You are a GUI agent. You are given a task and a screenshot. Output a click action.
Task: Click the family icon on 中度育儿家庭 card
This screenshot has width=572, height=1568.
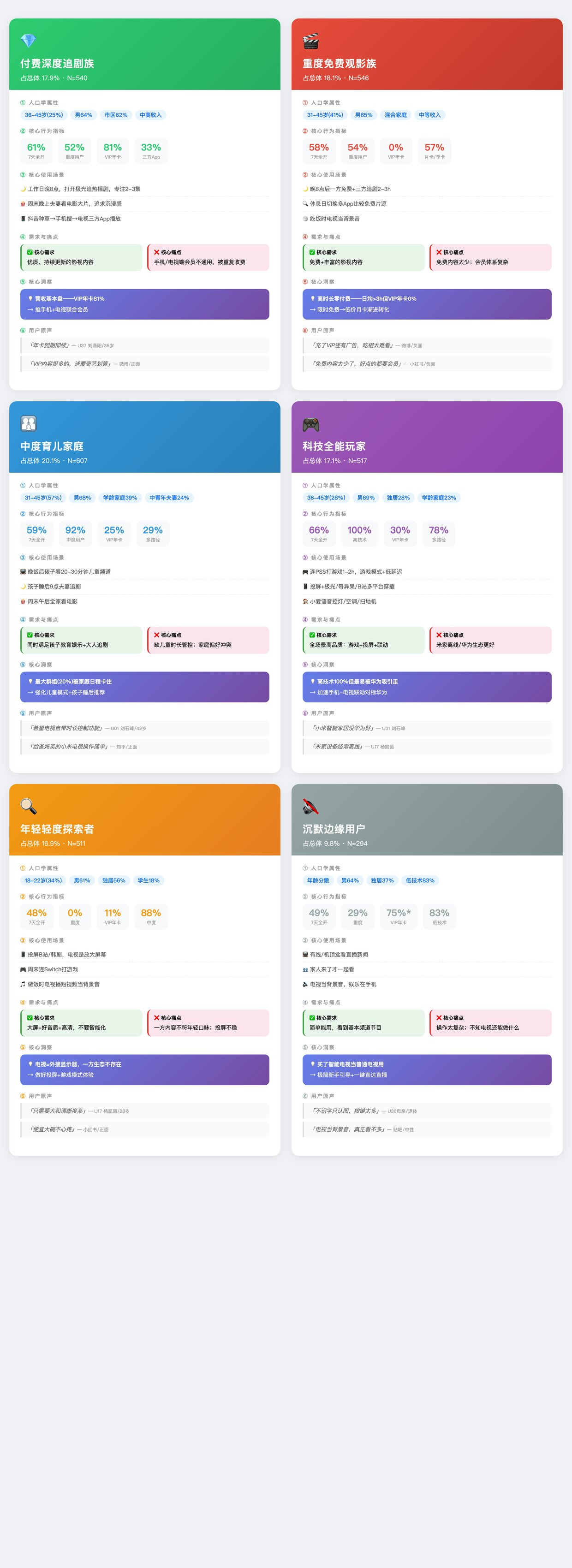coord(29,424)
